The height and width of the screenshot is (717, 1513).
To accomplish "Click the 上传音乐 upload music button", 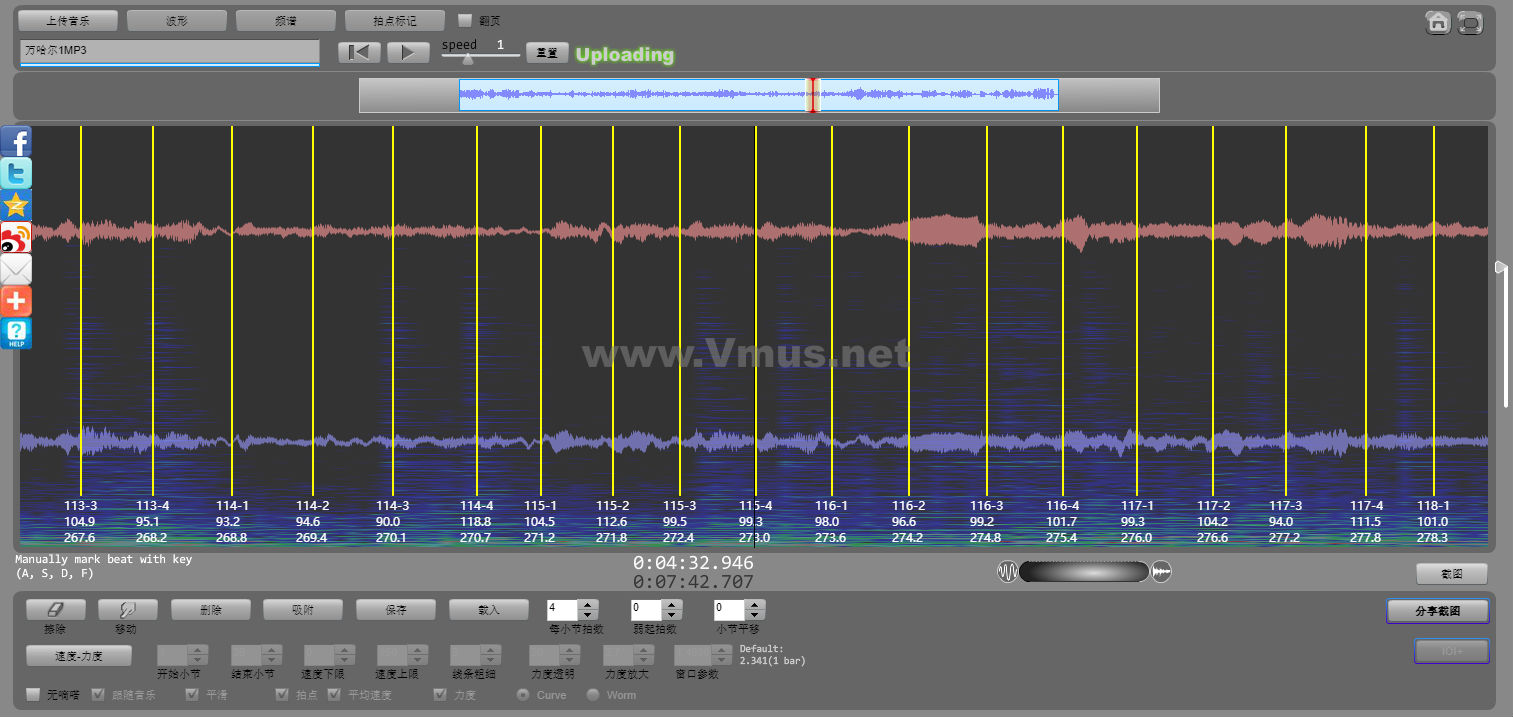I will 68,20.
